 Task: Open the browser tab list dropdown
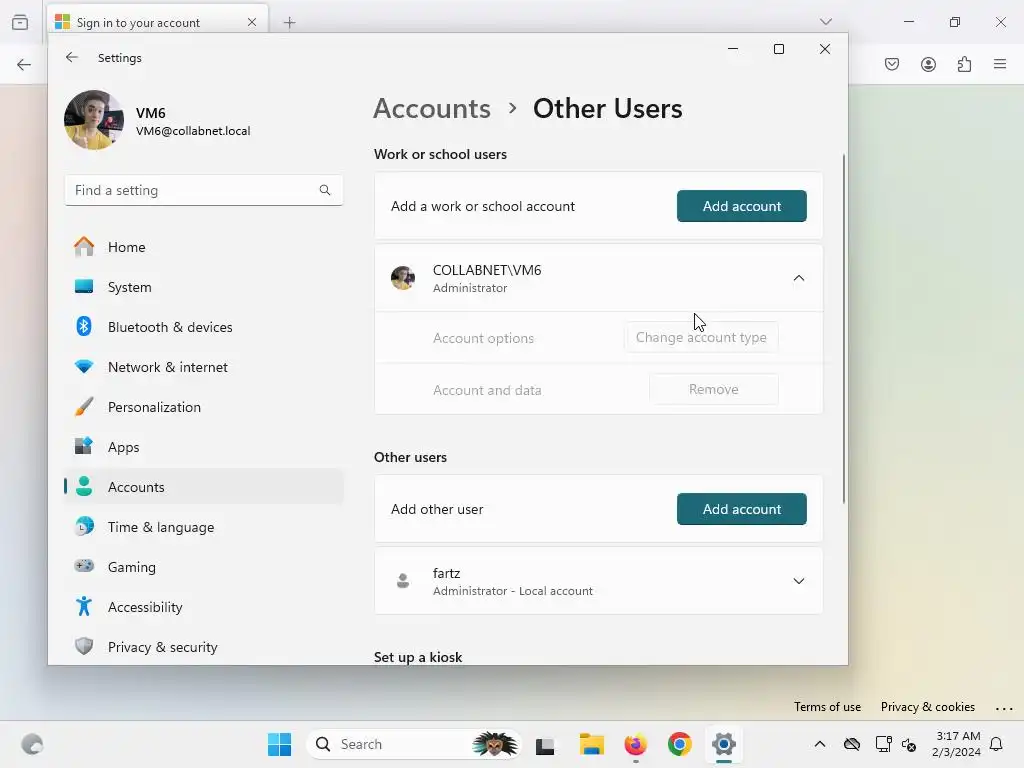point(825,22)
